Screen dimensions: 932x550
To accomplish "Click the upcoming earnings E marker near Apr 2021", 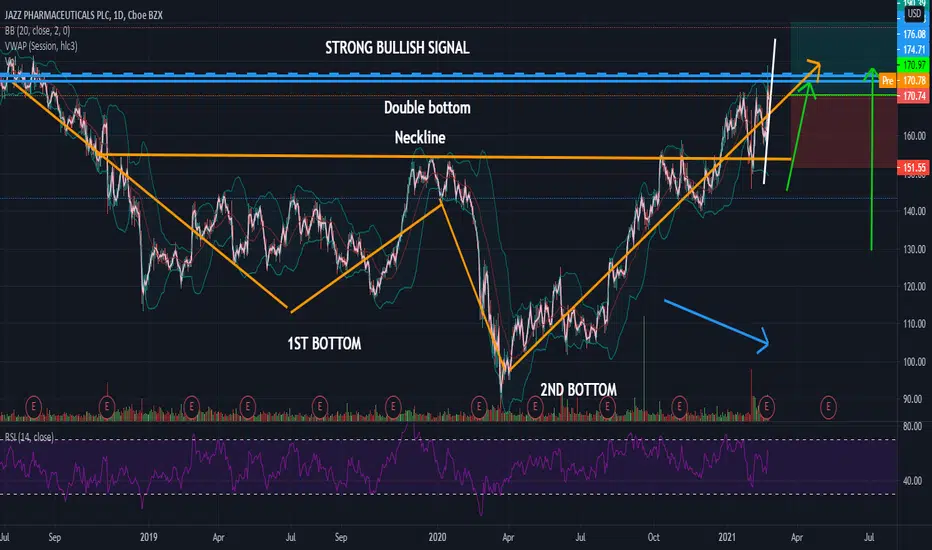I will tap(828, 407).
